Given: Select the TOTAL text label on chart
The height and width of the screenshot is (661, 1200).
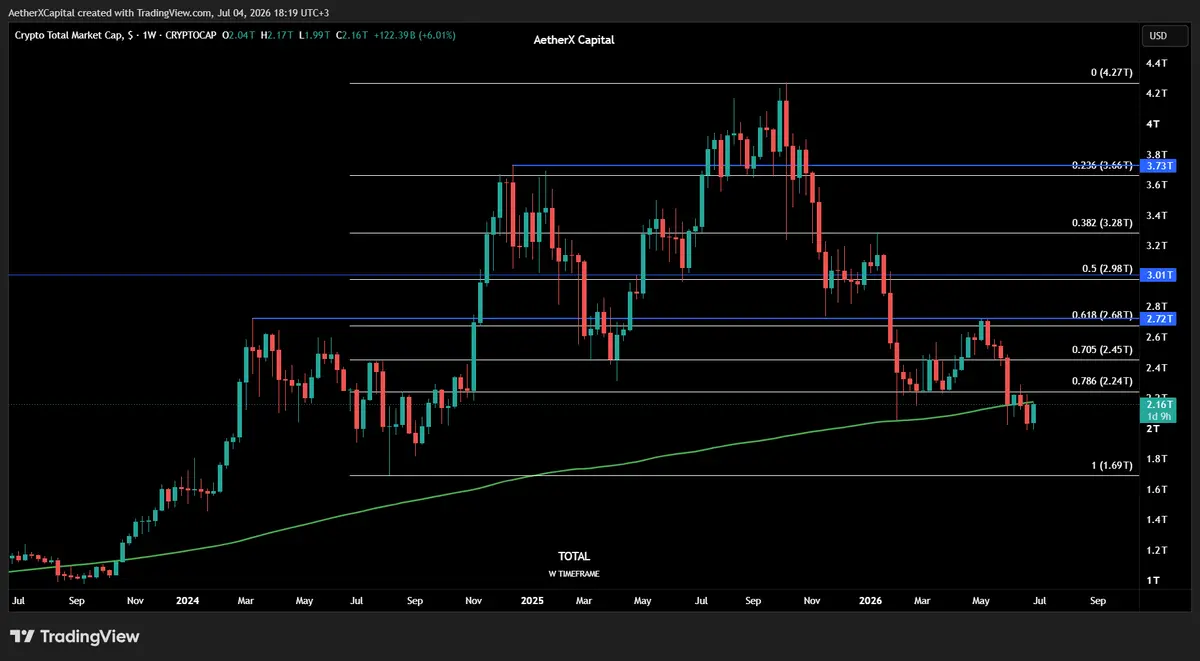Looking at the screenshot, I should point(574,556).
